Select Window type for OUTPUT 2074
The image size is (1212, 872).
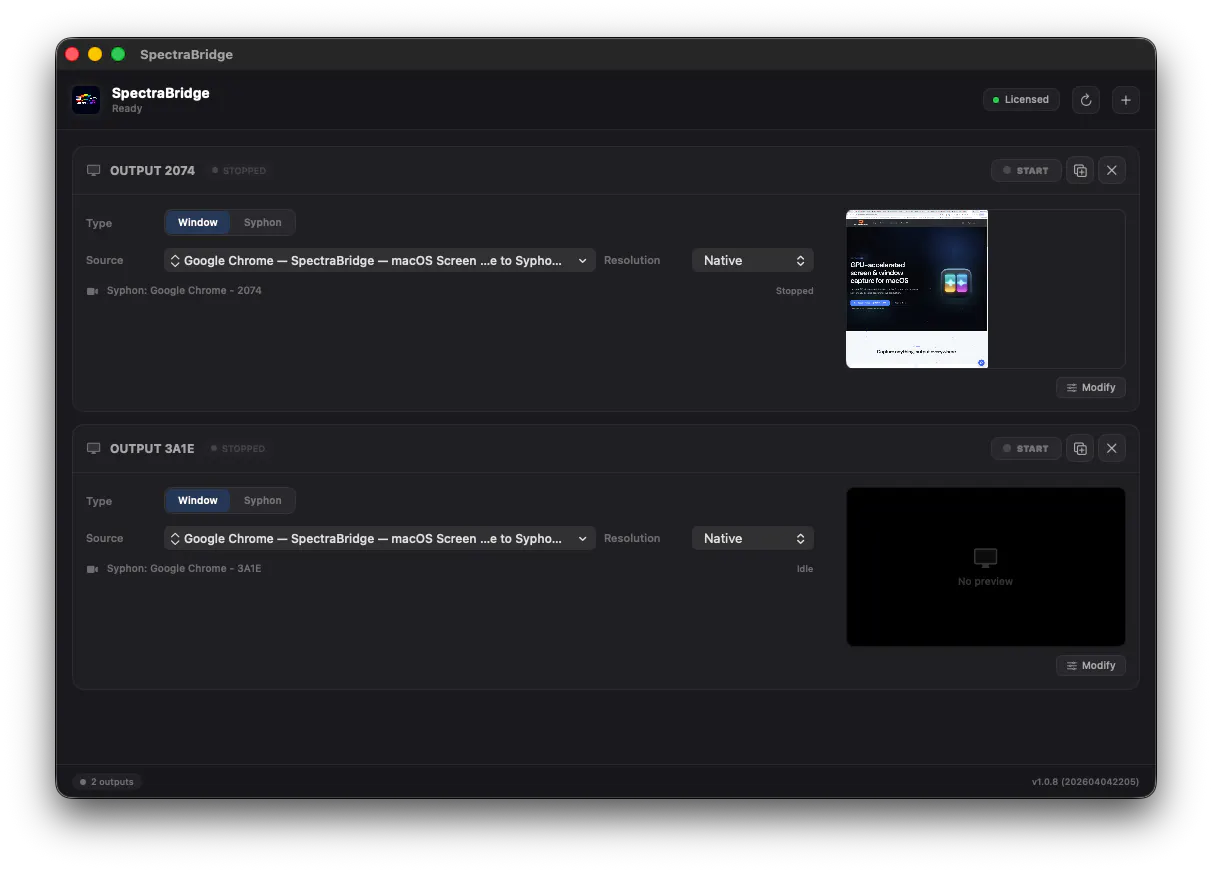198,223
